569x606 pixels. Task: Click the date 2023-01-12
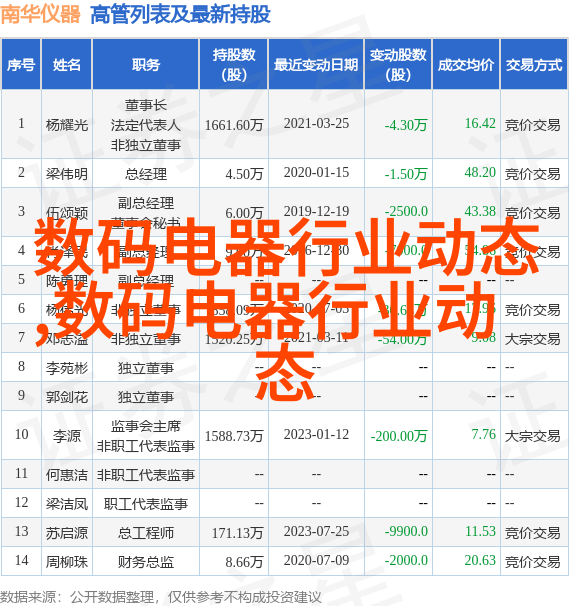click(316, 434)
